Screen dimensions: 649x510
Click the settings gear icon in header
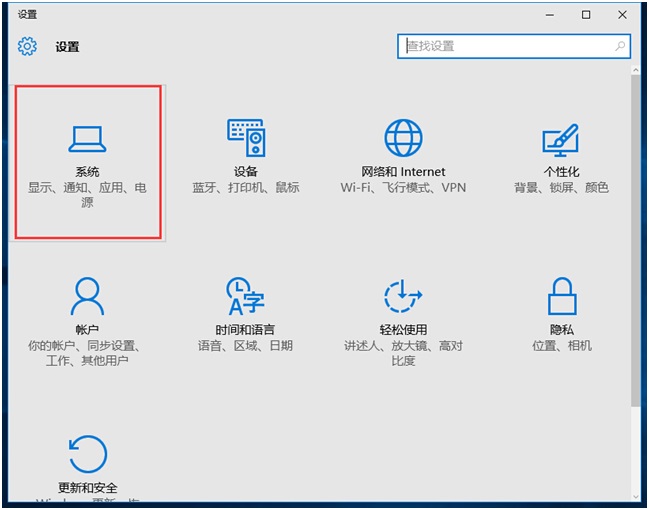click(27, 47)
